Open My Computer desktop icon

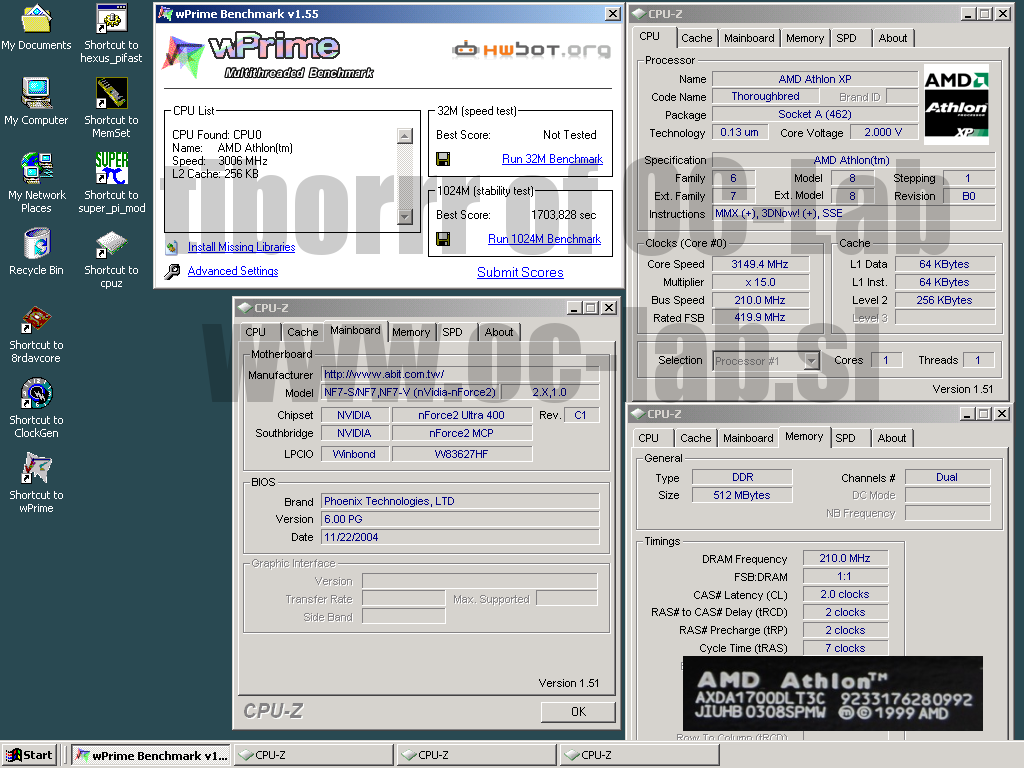click(36, 93)
